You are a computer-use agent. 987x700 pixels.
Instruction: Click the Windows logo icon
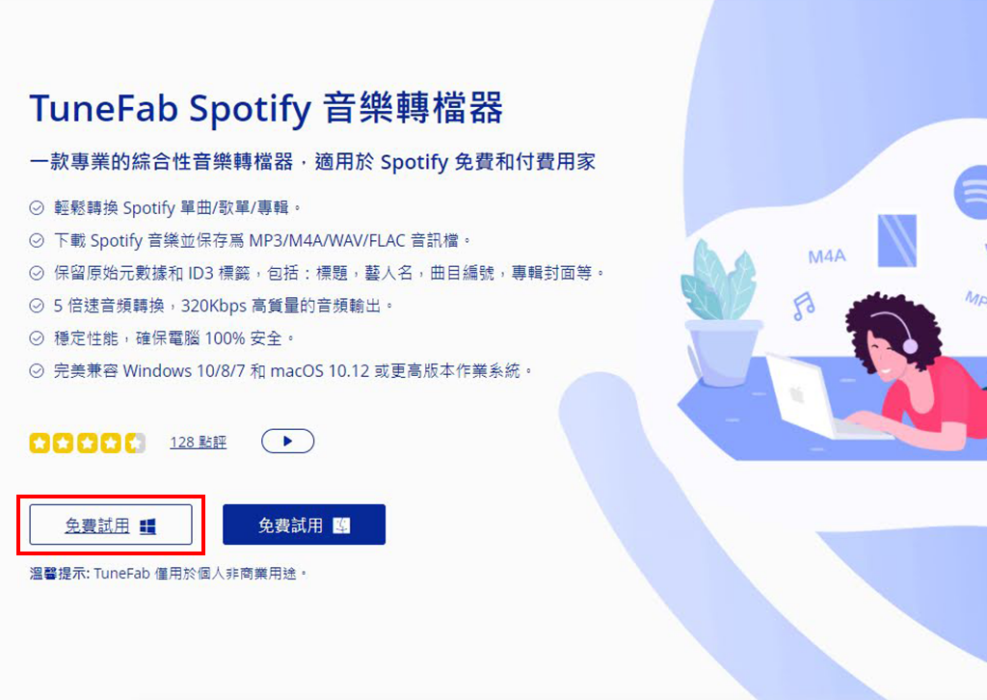click(148, 526)
